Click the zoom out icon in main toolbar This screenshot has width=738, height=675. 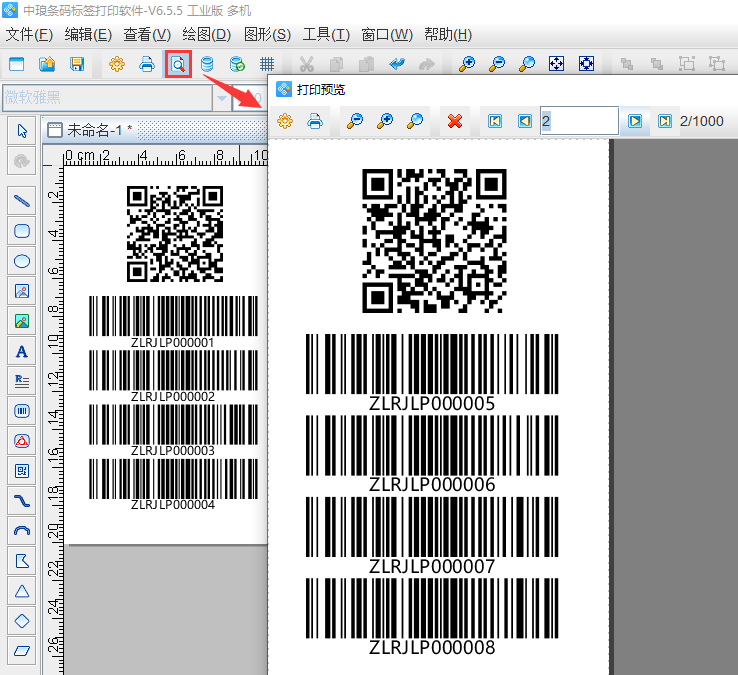coord(497,64)
